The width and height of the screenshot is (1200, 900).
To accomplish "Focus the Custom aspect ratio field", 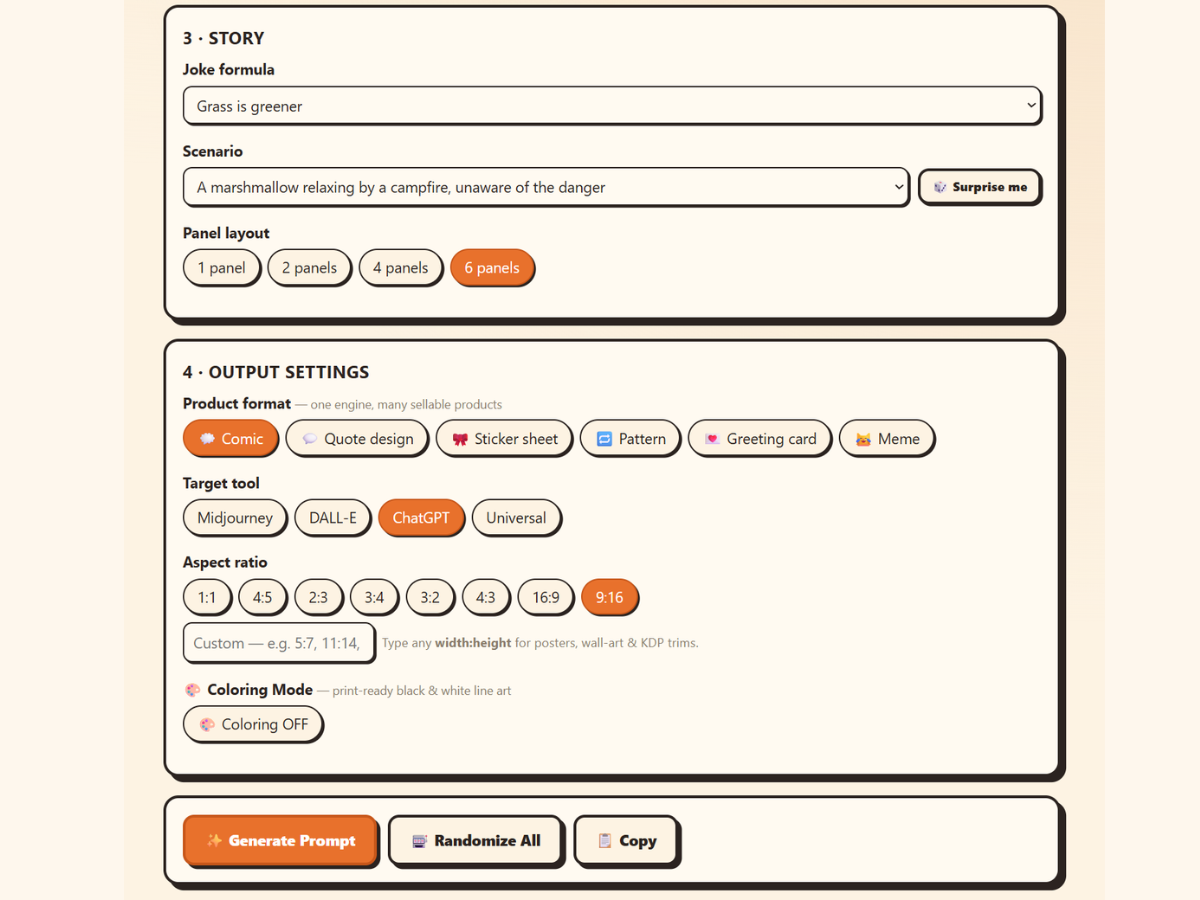I will point(279,643).
